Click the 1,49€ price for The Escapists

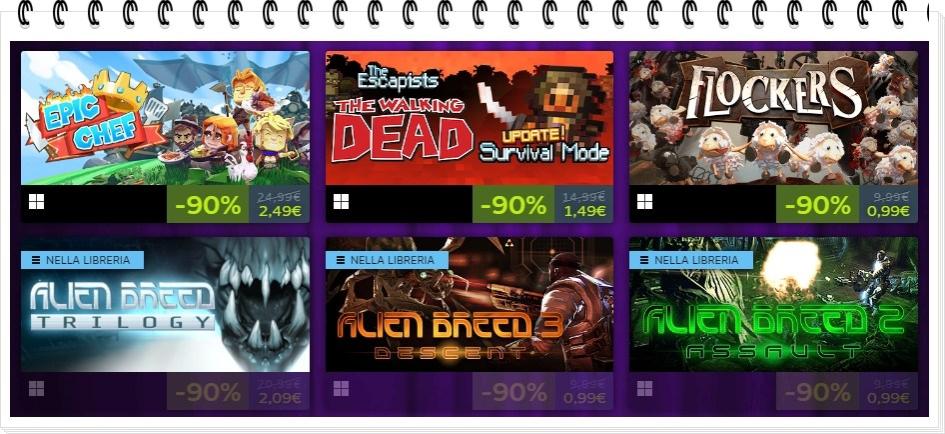coord(585,211)
